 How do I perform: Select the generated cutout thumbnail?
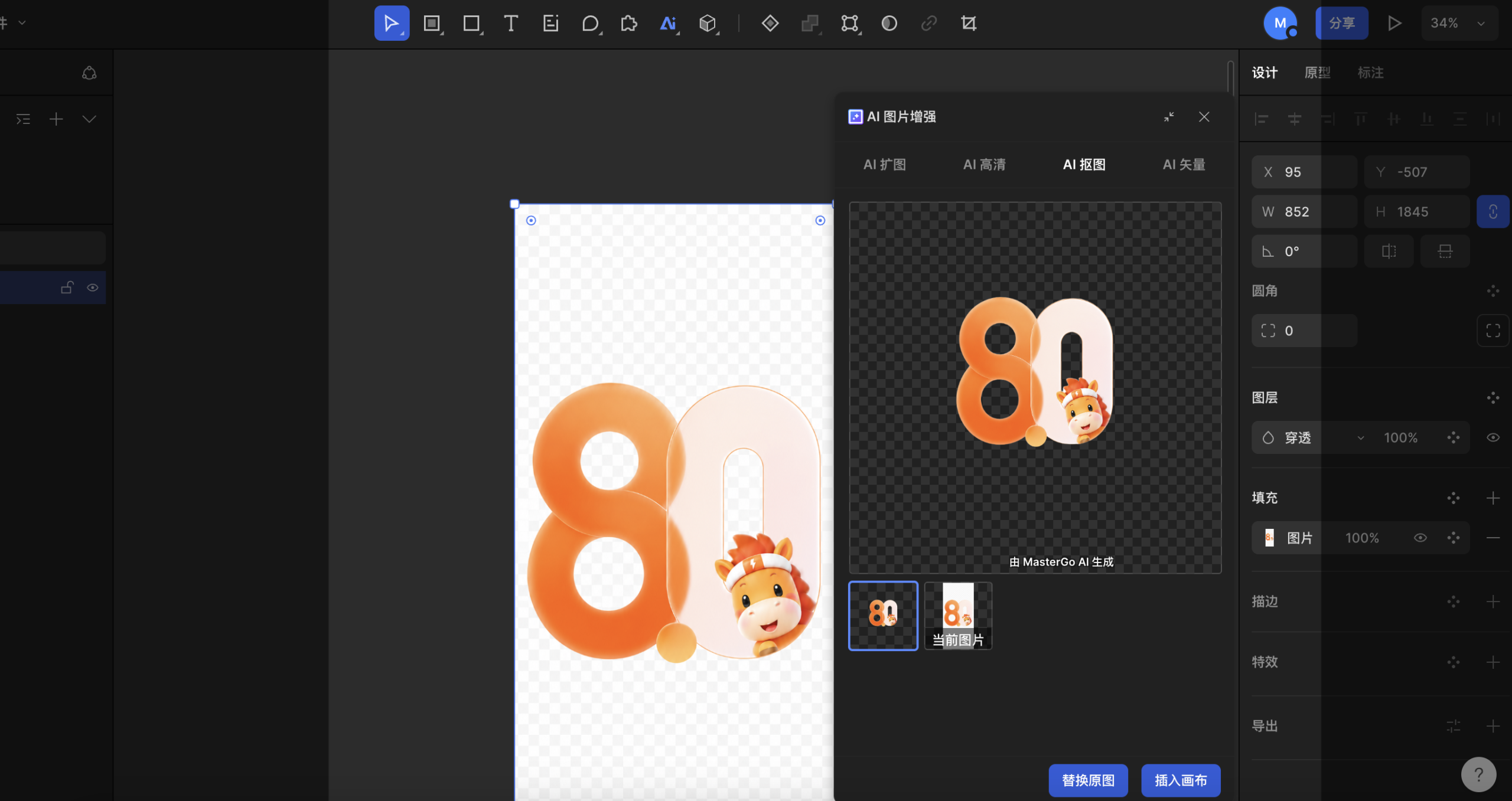point(883,616)
